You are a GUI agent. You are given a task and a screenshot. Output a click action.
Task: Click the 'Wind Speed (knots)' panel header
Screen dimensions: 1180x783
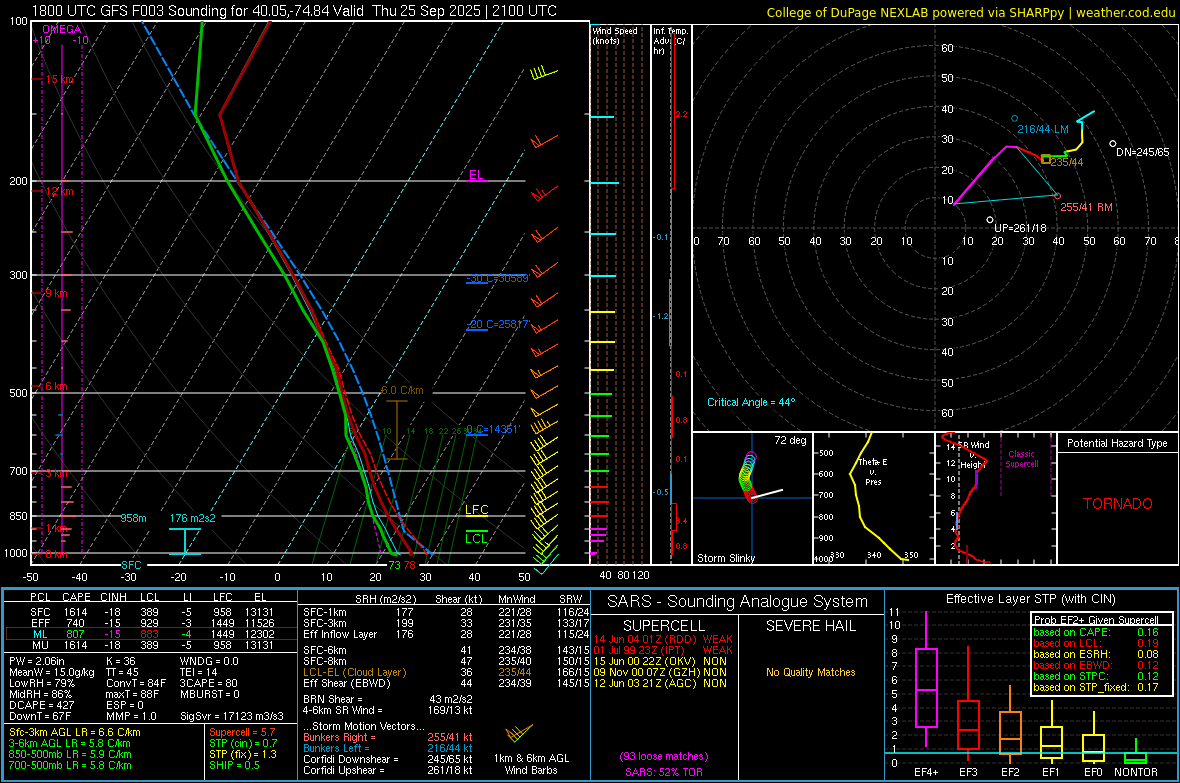[x=615, y=35]
